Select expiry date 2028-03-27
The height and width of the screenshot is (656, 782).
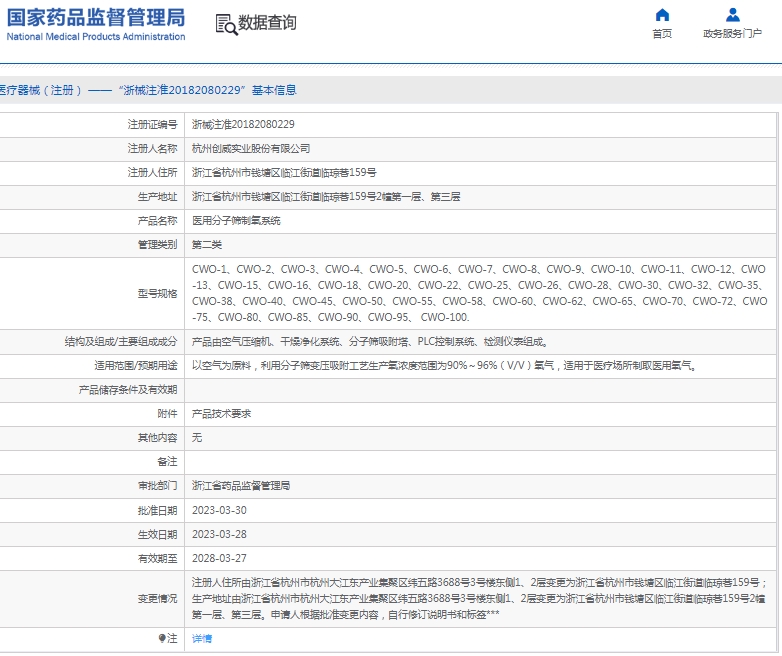pyautogui.click(x=219, y=558)
